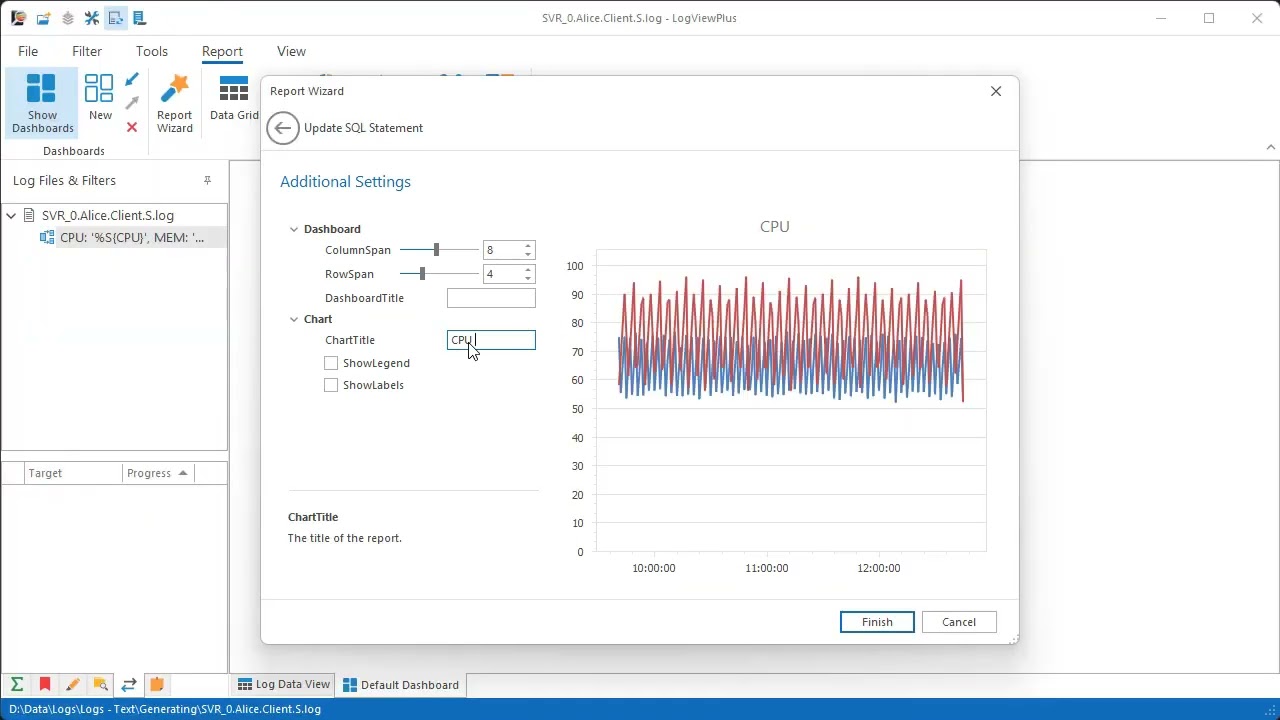Screen dimensions: 1280x720
Task: Enable the ShowLegend checkbox
Action: coord(331,363)
